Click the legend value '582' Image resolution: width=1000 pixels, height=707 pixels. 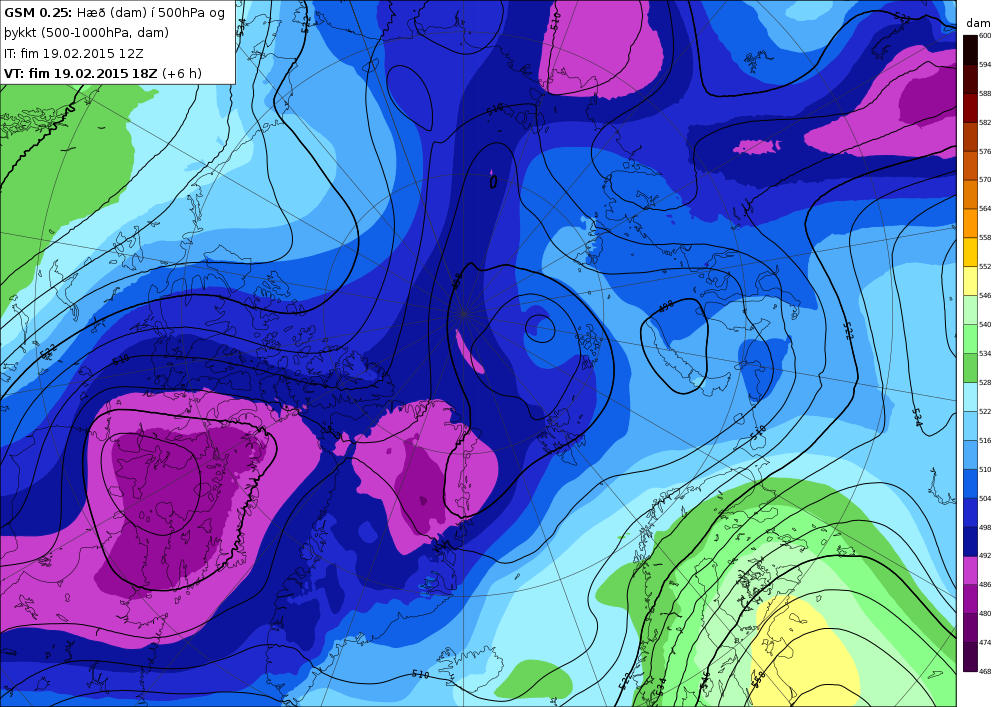coord(985,122)
